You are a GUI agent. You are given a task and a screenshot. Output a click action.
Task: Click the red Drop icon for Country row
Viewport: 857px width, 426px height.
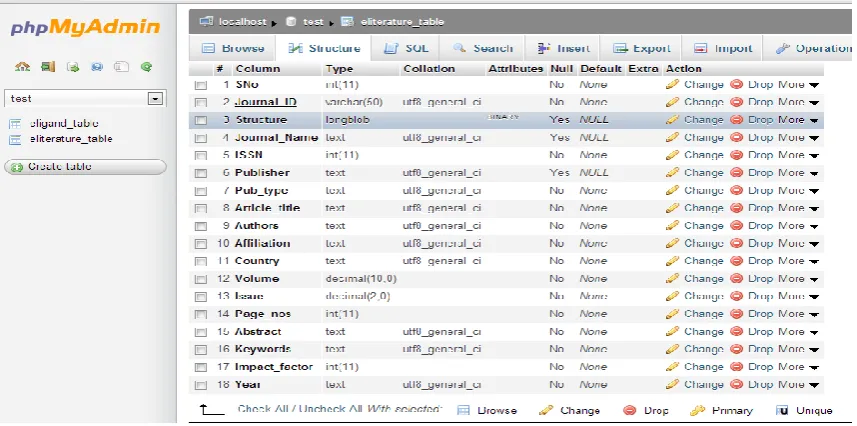pos(737,261)
